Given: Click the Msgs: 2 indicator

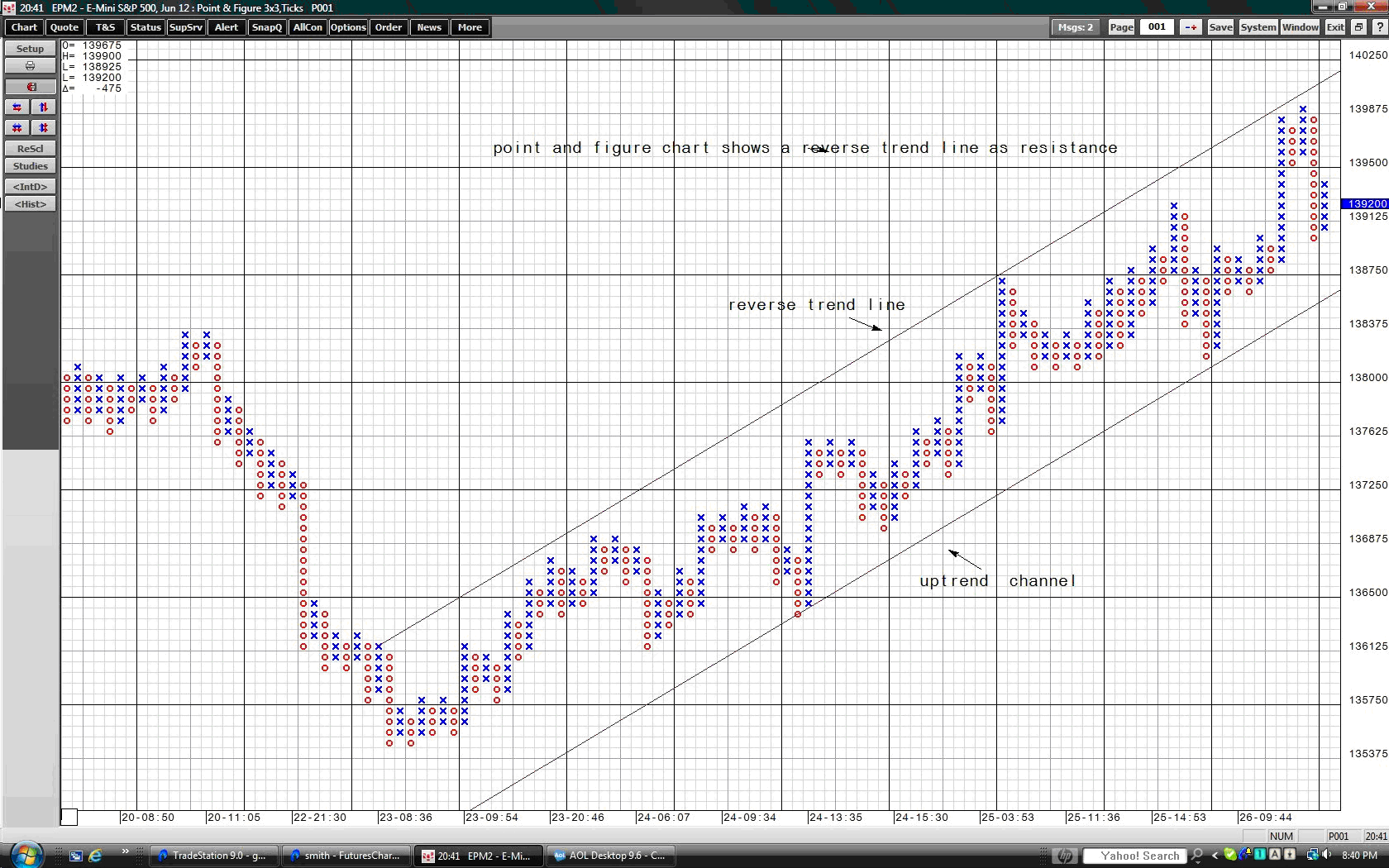Looking at the screenshot, I should (1076, 27).
